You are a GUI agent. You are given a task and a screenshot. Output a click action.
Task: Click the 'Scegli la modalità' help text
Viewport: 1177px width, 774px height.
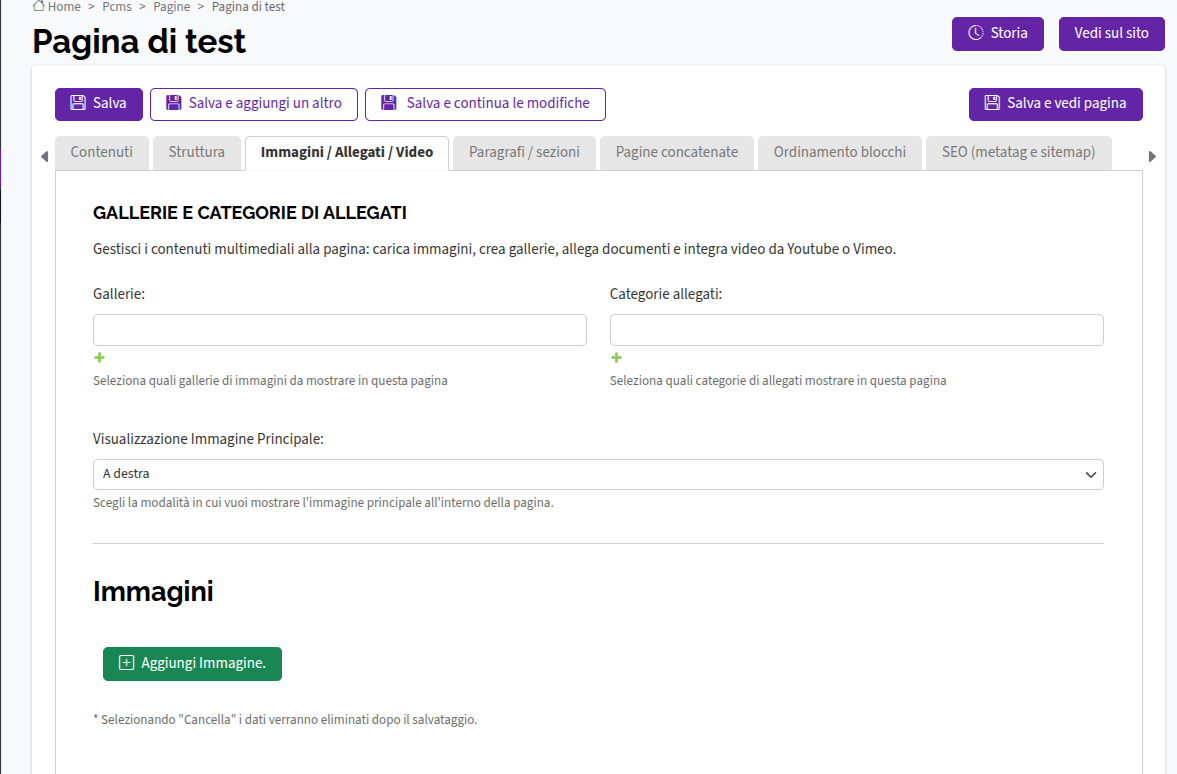[x=324, y=502]
